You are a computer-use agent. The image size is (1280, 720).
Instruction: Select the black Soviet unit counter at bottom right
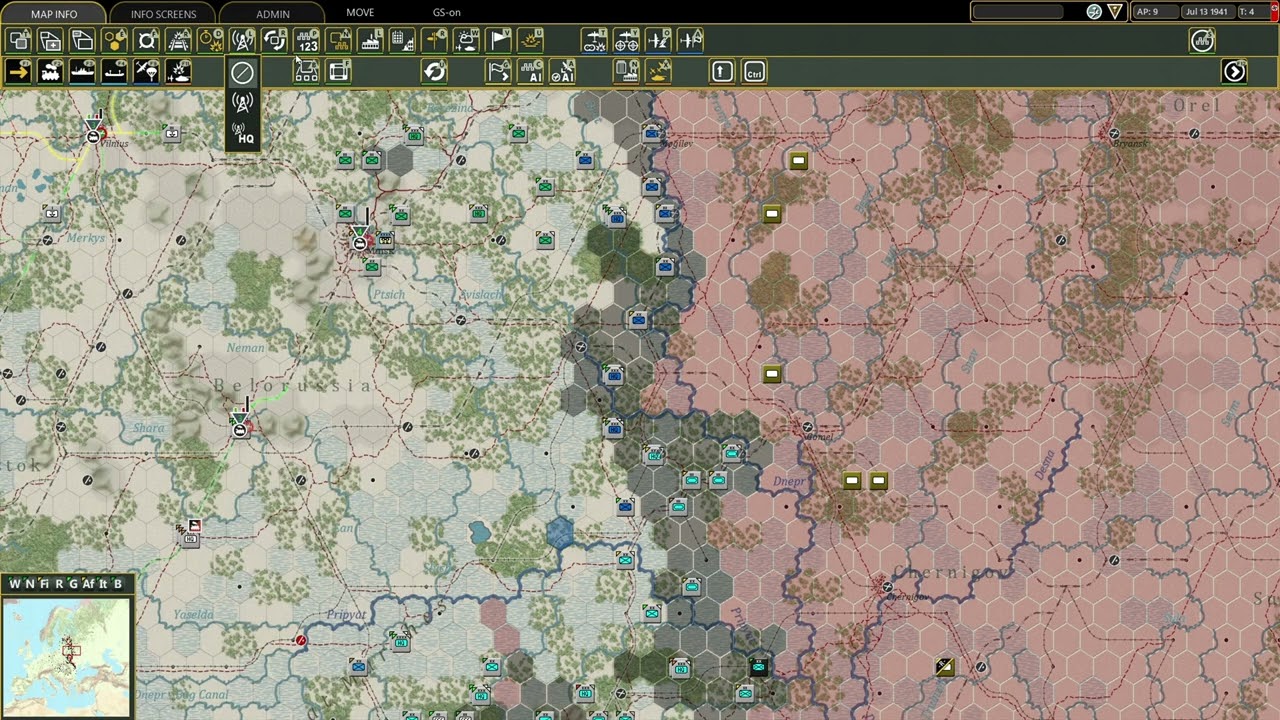click(944, 666)
